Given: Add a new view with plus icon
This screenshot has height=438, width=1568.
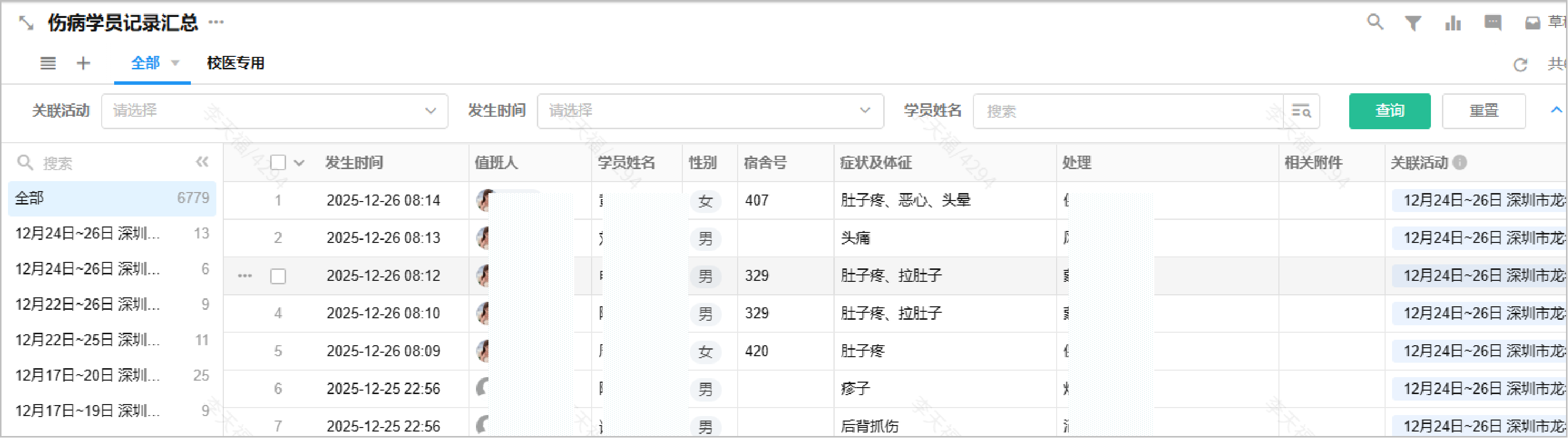Looking at the screenshot, I should (83, 63).
